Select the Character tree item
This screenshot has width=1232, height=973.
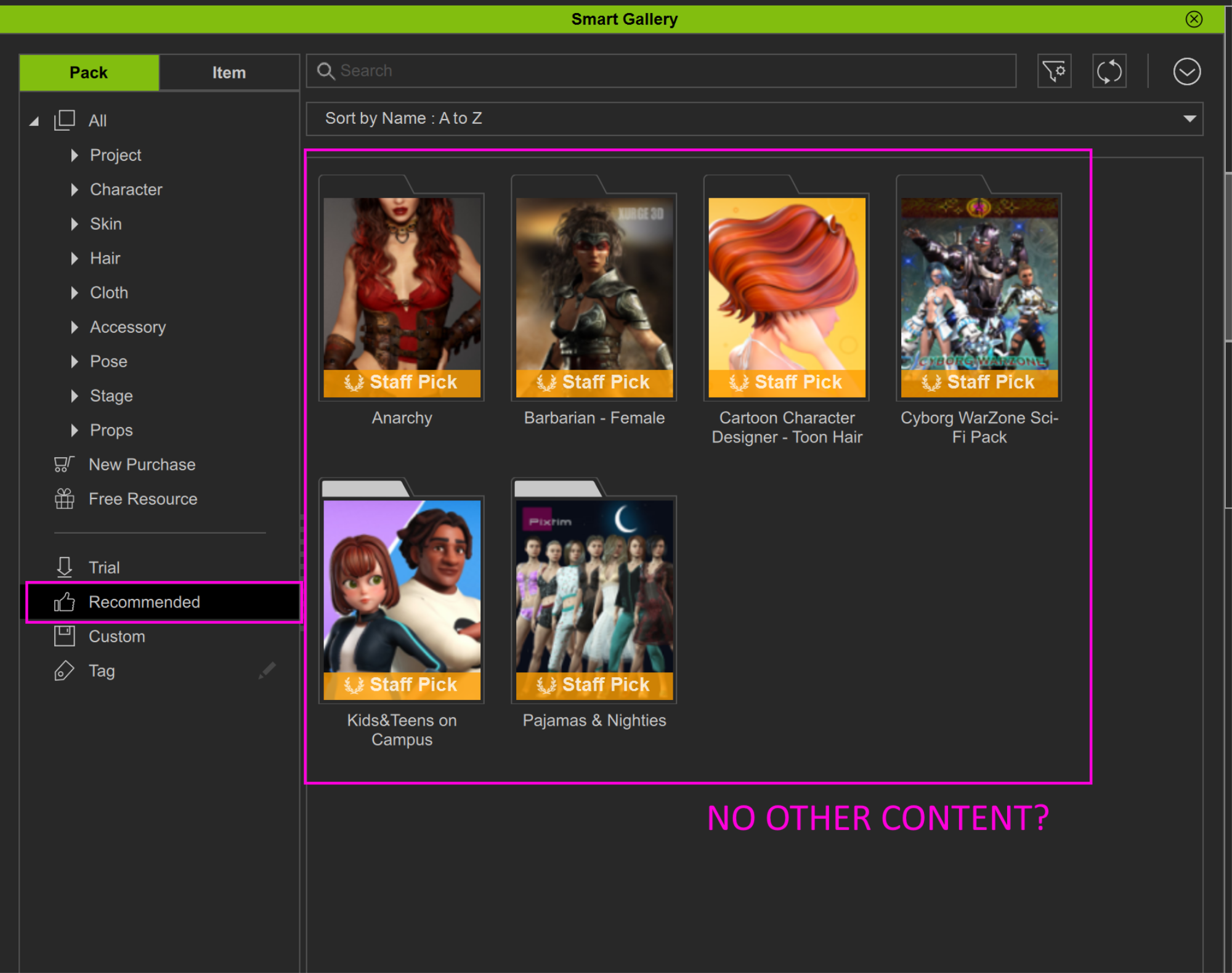126,190
